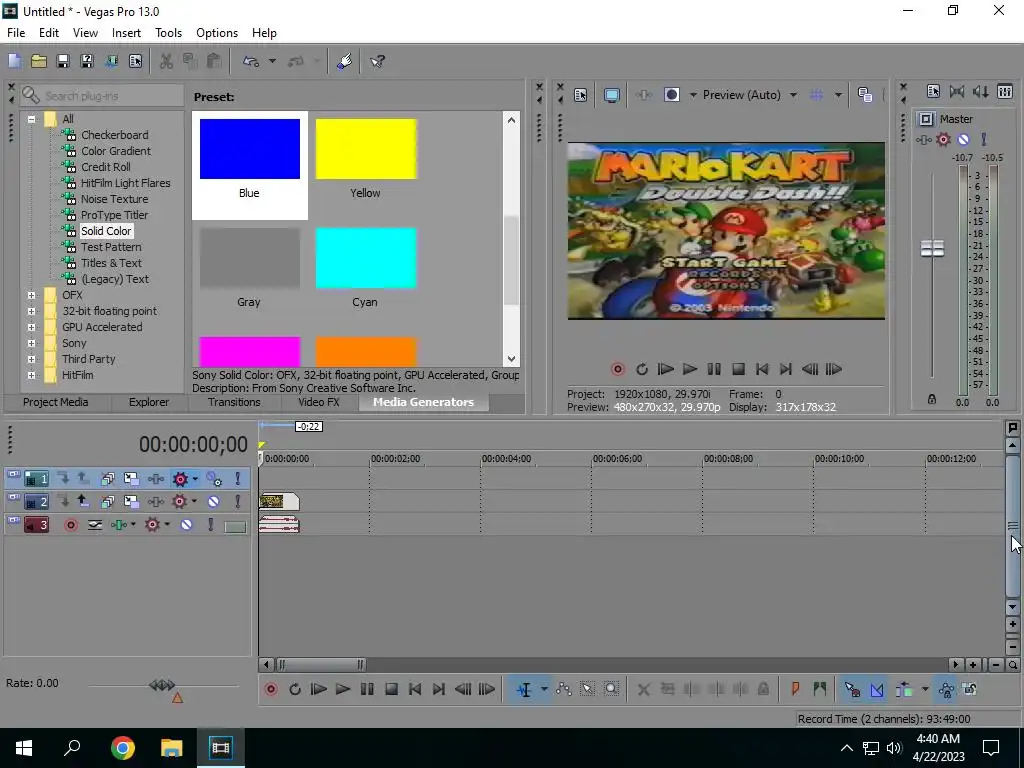Save the project with the Save icon
This screenshot has height=768, width=1024.
click(x=63, y=61)
